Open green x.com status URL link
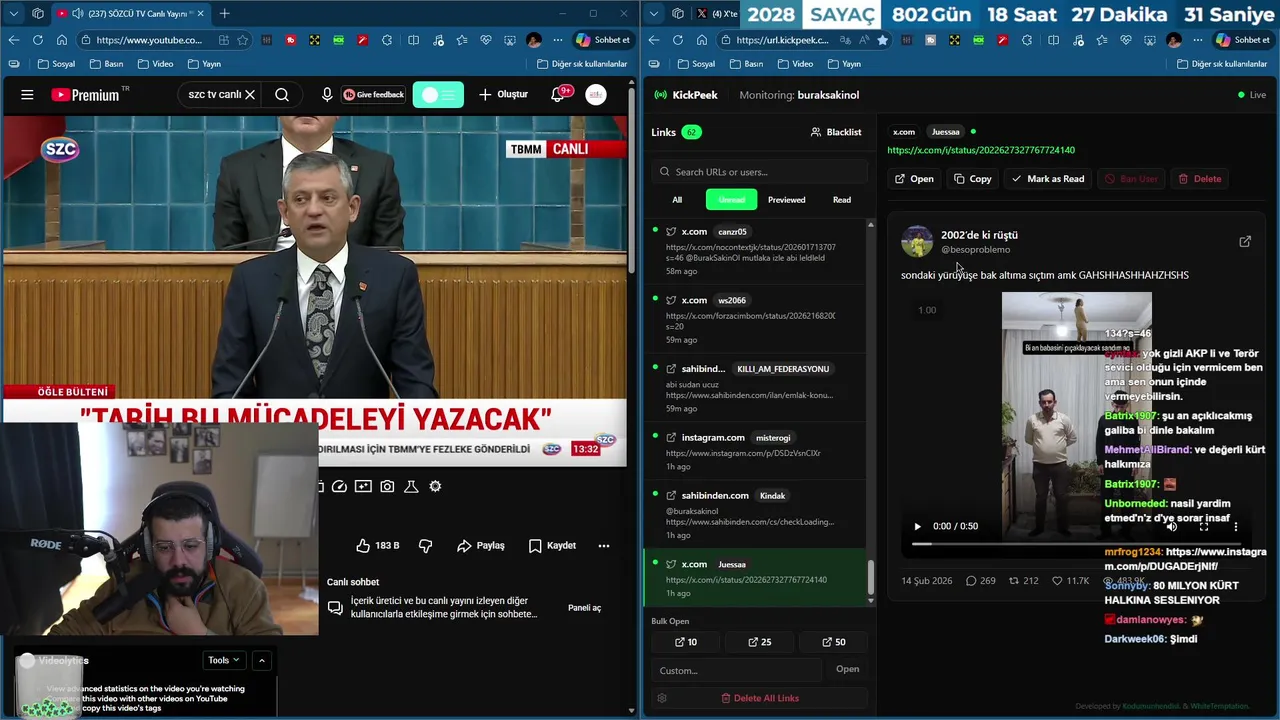The width and height of the screenshot is (1280, 720). click(981, 150)
